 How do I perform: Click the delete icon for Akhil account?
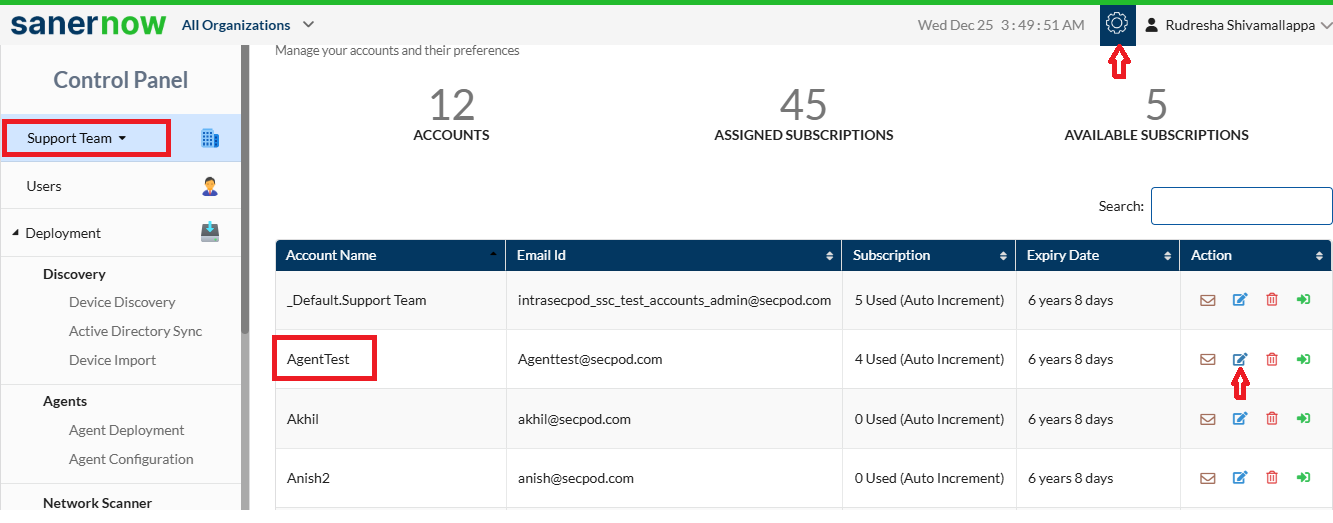coord(1272,419)
